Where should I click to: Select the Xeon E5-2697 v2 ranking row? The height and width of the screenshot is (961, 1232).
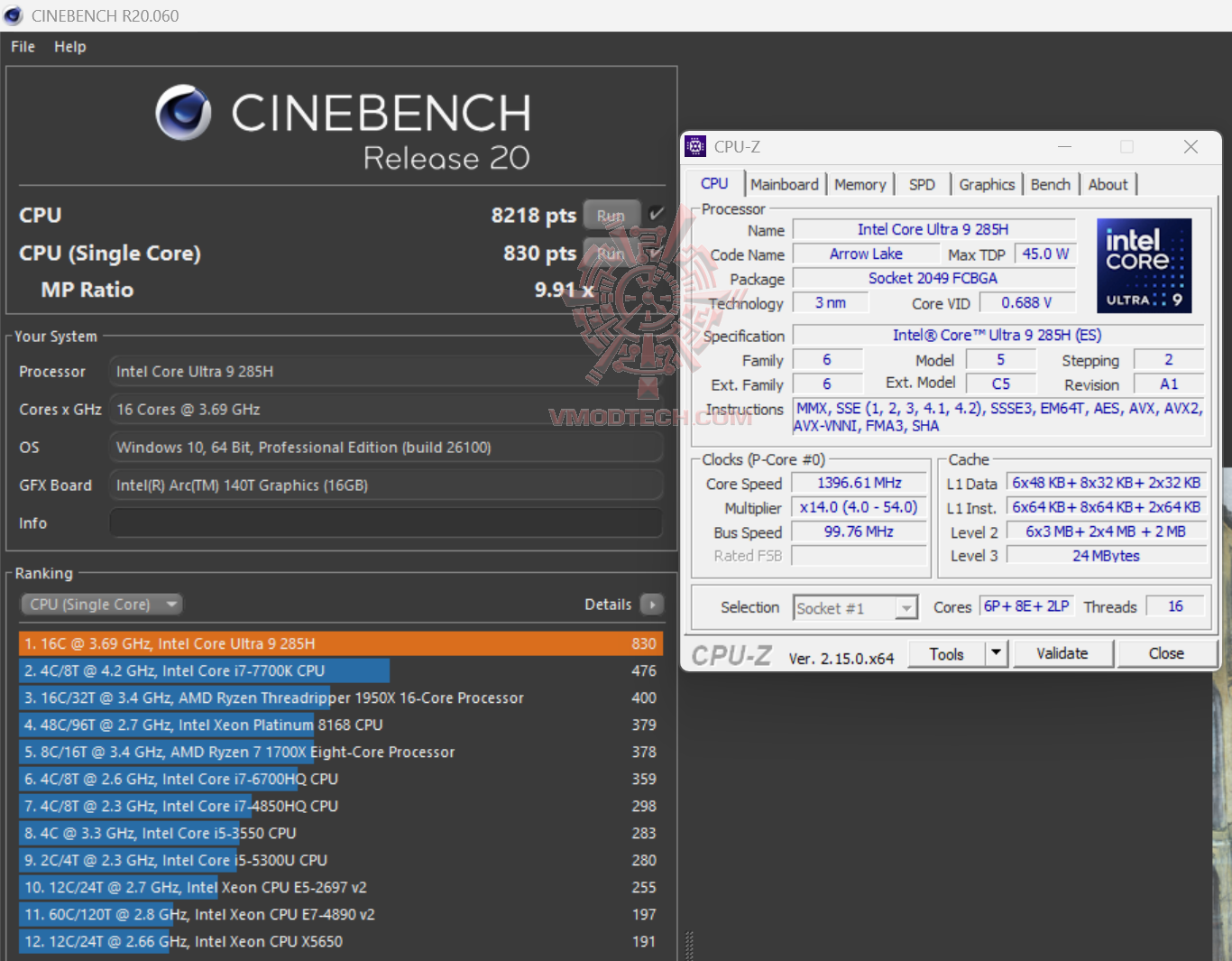pyautogui.click(x=341, y=887)
